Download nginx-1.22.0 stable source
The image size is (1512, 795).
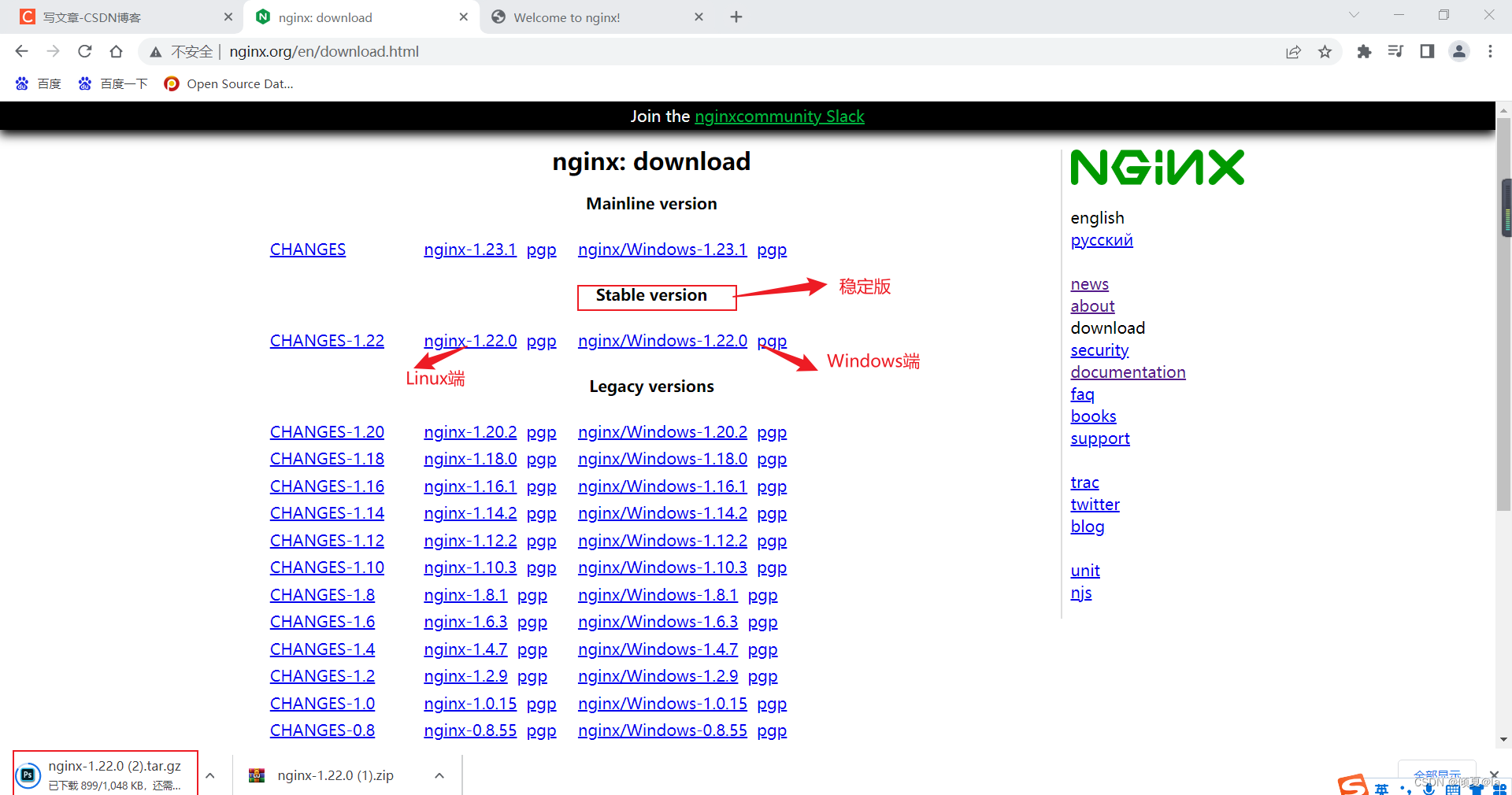(470, 341)
